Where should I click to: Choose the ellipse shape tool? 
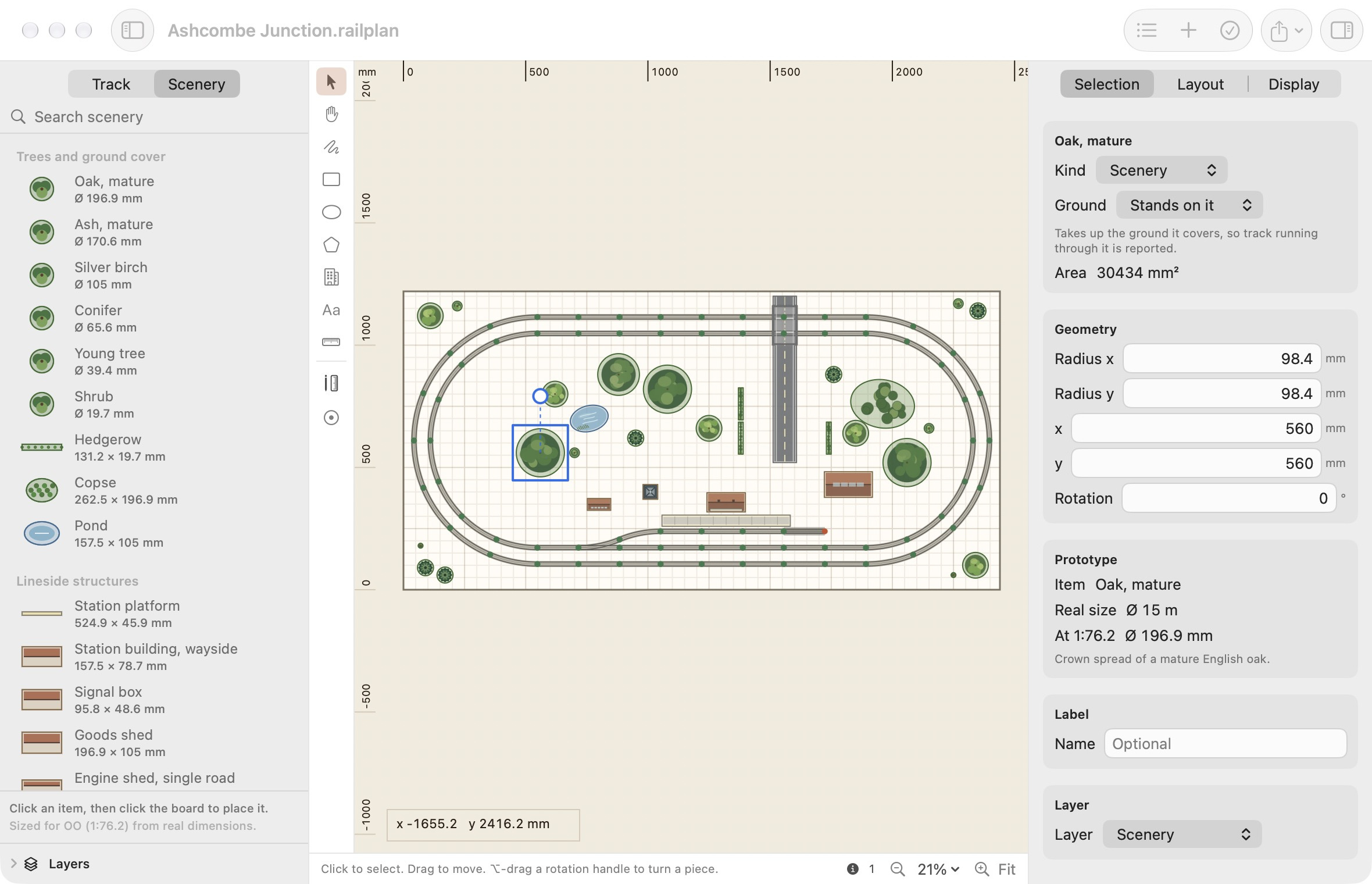[331, 212]
